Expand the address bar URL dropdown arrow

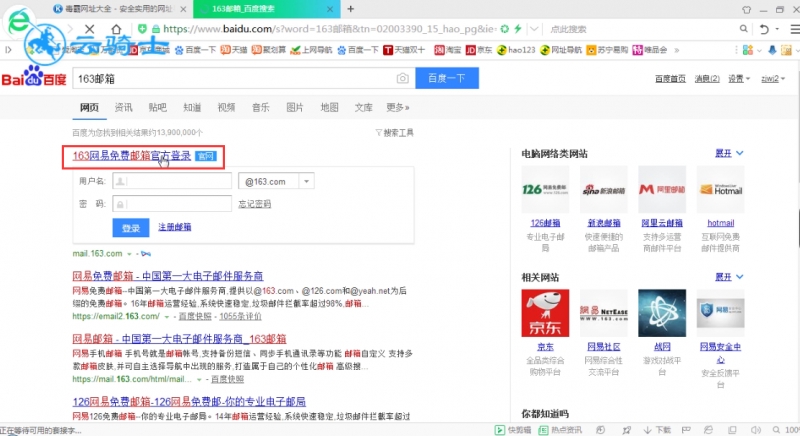click(534, 29)
